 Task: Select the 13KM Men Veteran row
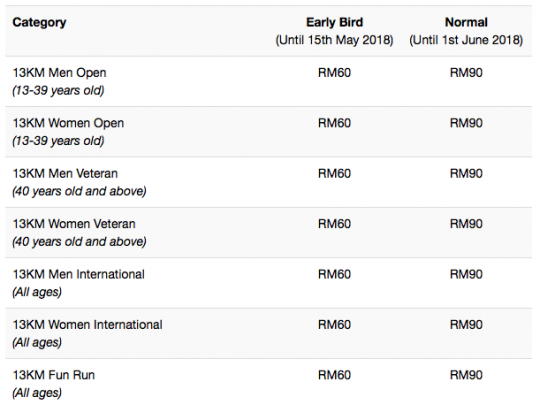(268, 182)
